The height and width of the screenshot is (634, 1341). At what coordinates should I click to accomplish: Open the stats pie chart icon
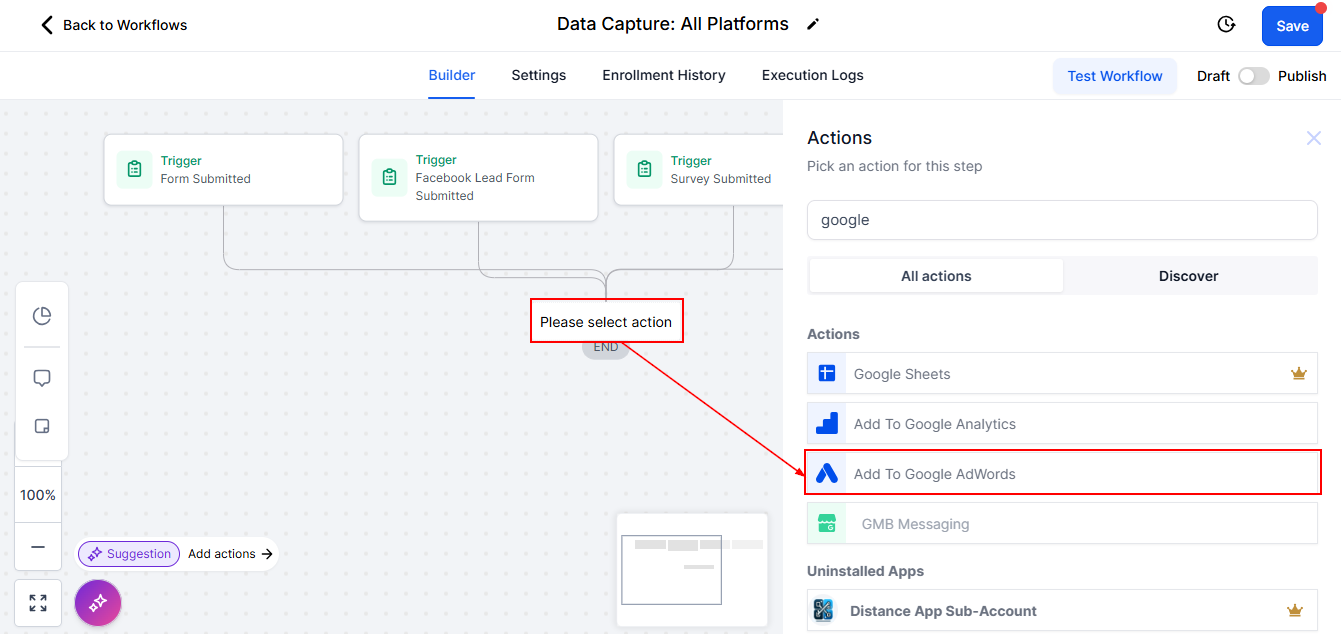pos(42,316)
